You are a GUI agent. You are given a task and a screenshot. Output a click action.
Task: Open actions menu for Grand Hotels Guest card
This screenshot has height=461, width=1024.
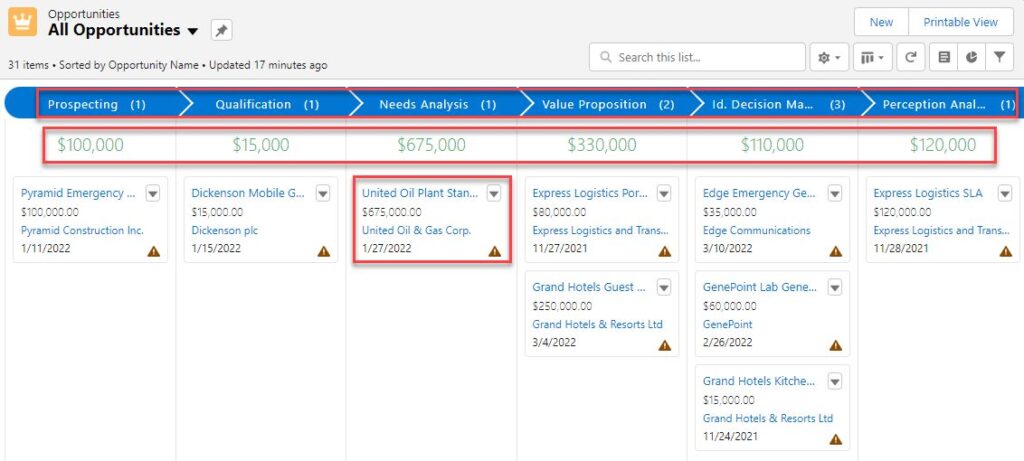click(x=664, y=287)
